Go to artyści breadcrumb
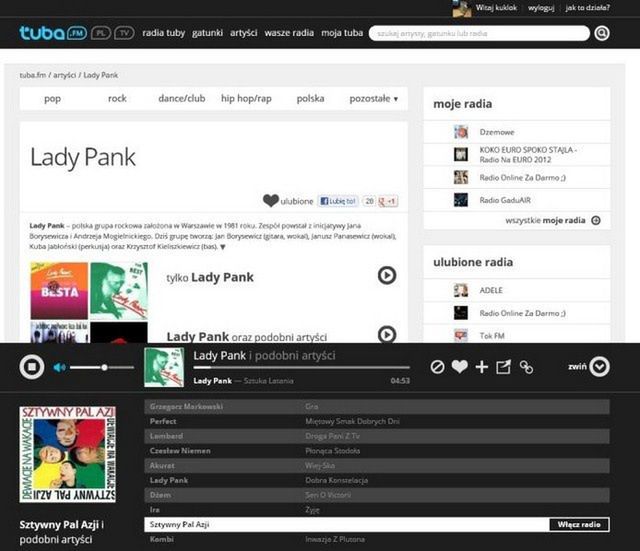 pos(64,75)
